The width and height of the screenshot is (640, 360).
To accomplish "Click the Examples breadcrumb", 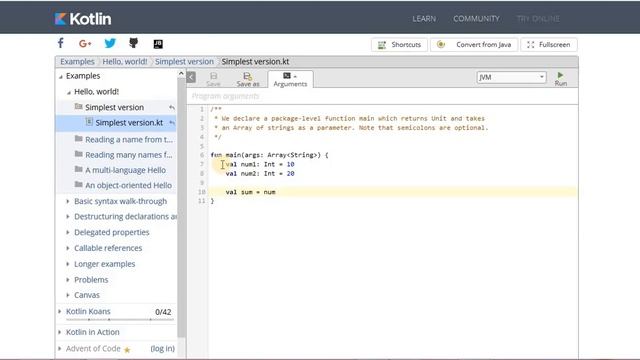I will click(x=77, y=62).
